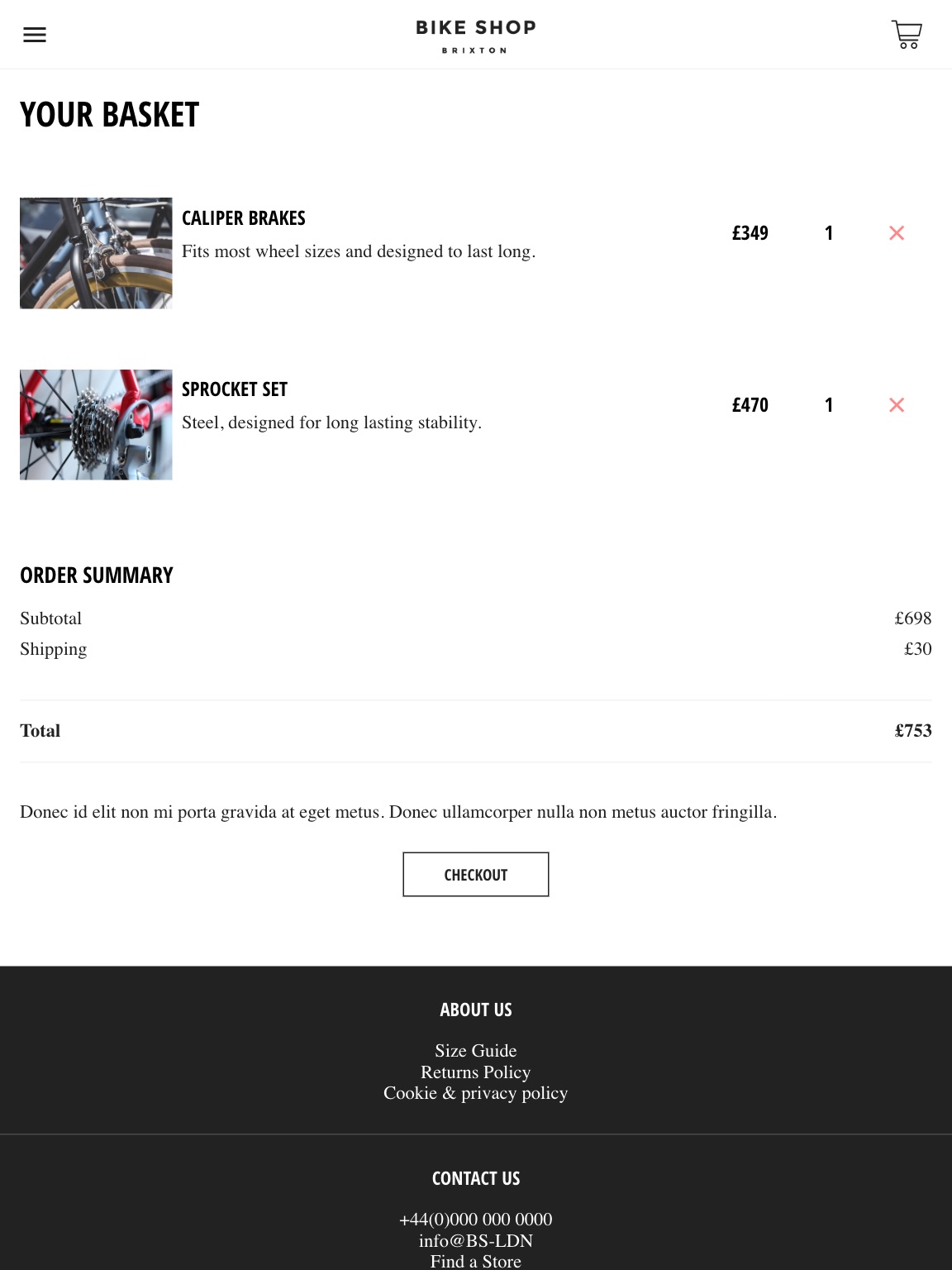952x1270 pixels.
Task: Select the Caliper Brakes product title
Action: (244, 218)
